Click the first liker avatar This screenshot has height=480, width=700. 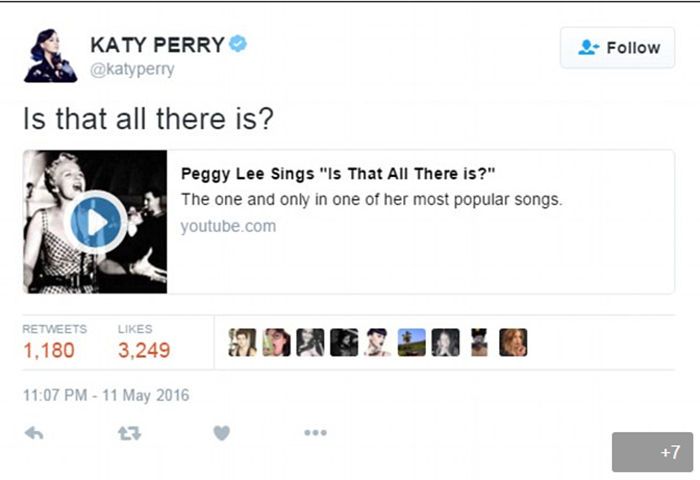tap(242, 343)
